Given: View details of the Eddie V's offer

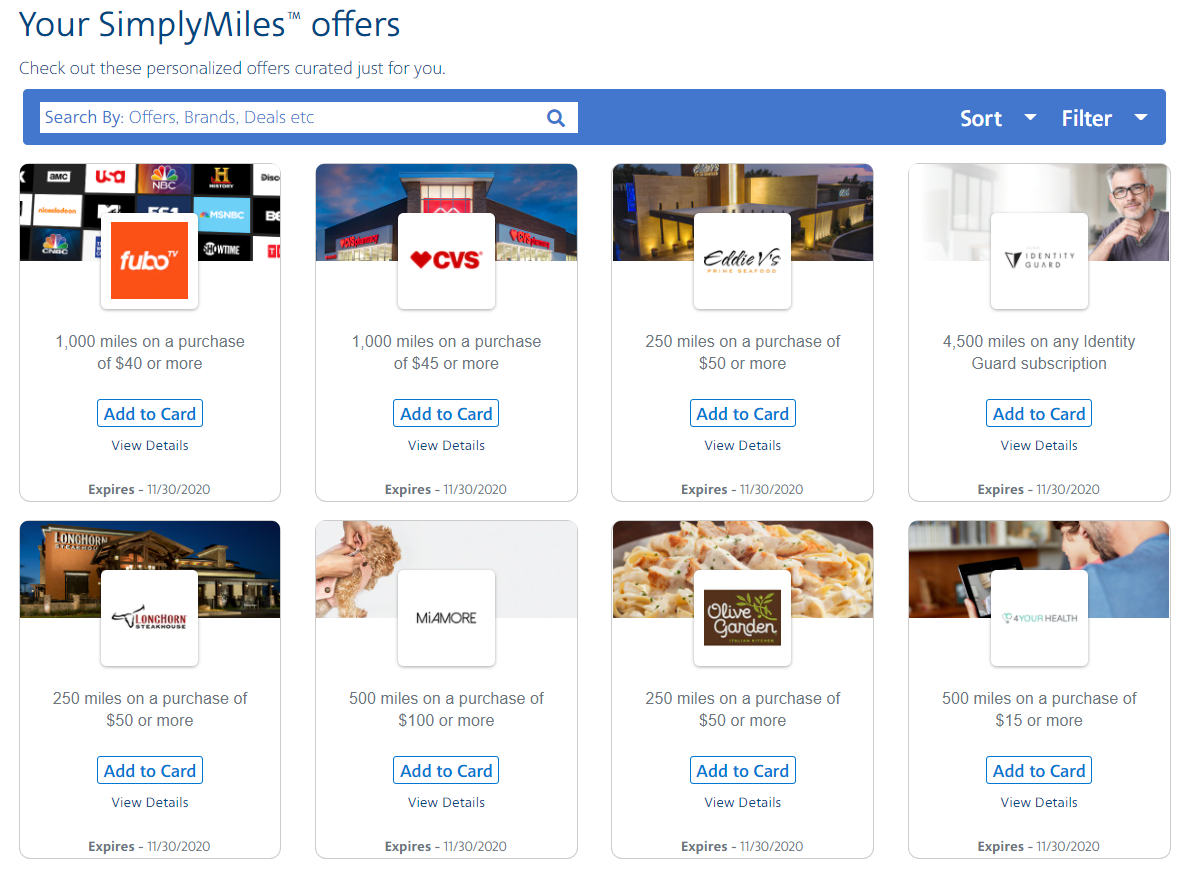Looking at the screenshot, I should tap(742, 445).
